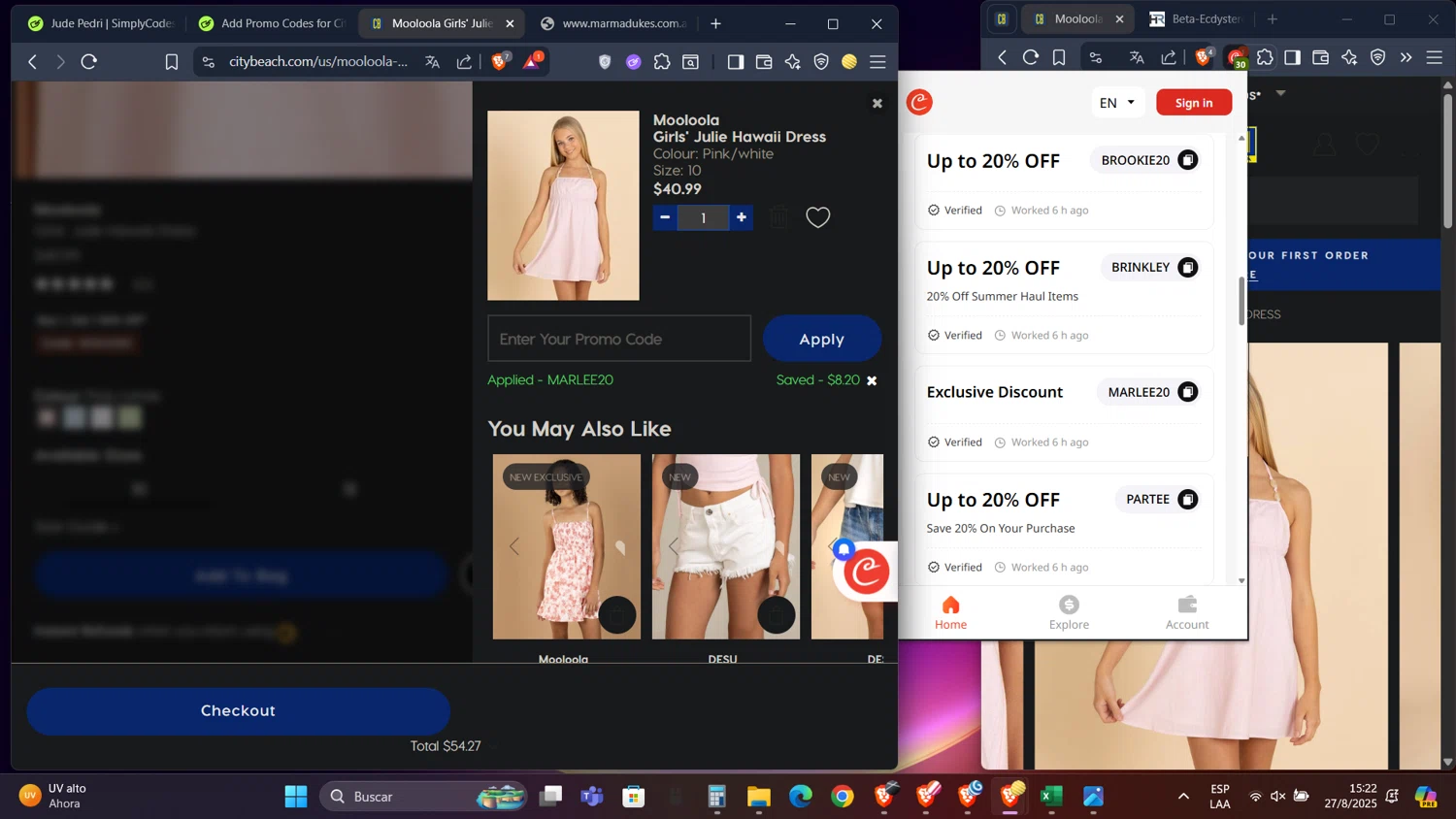Remove applied MARLEE20 promo code
Viewport: 1456px width, 819px height.
point(872,380)
